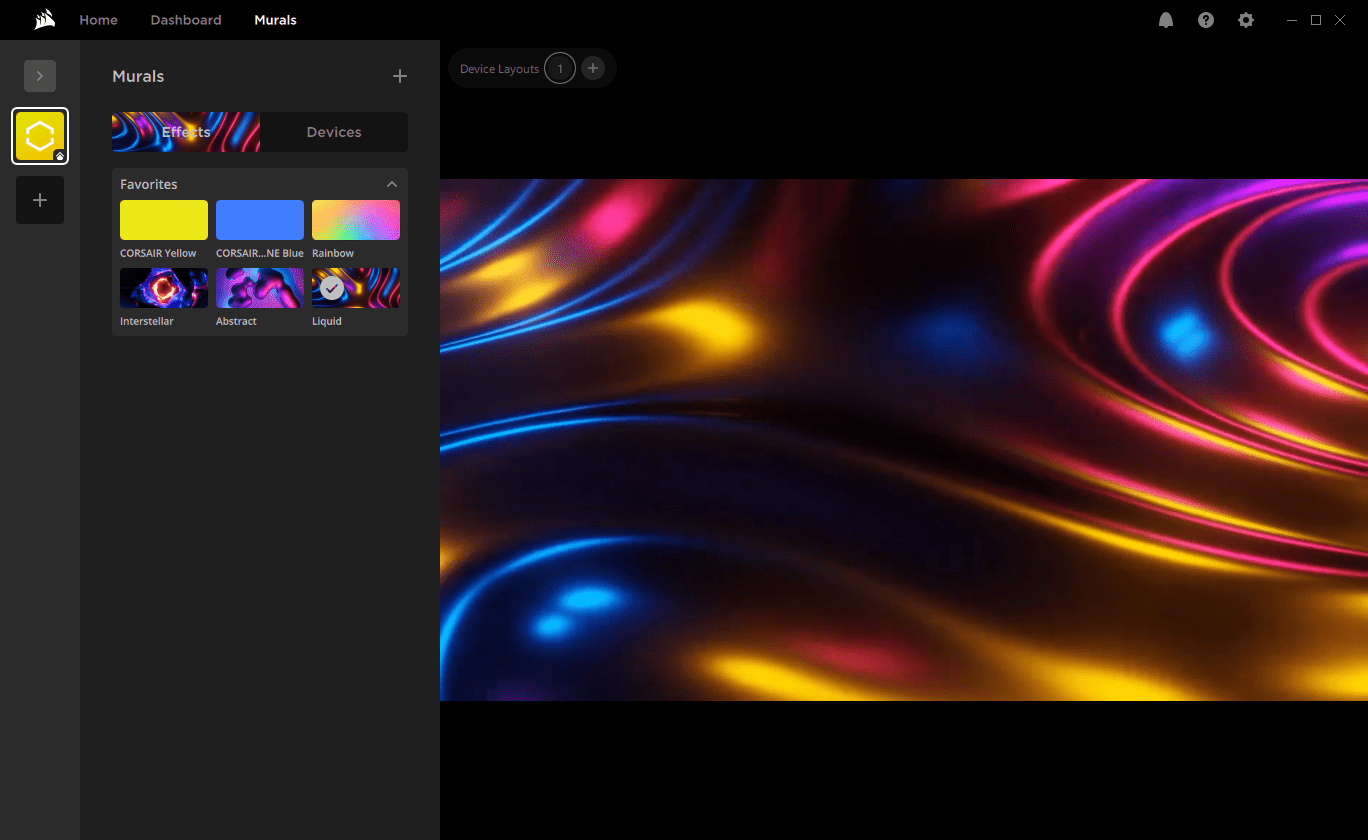Add a new profile in sidebar

40,200
